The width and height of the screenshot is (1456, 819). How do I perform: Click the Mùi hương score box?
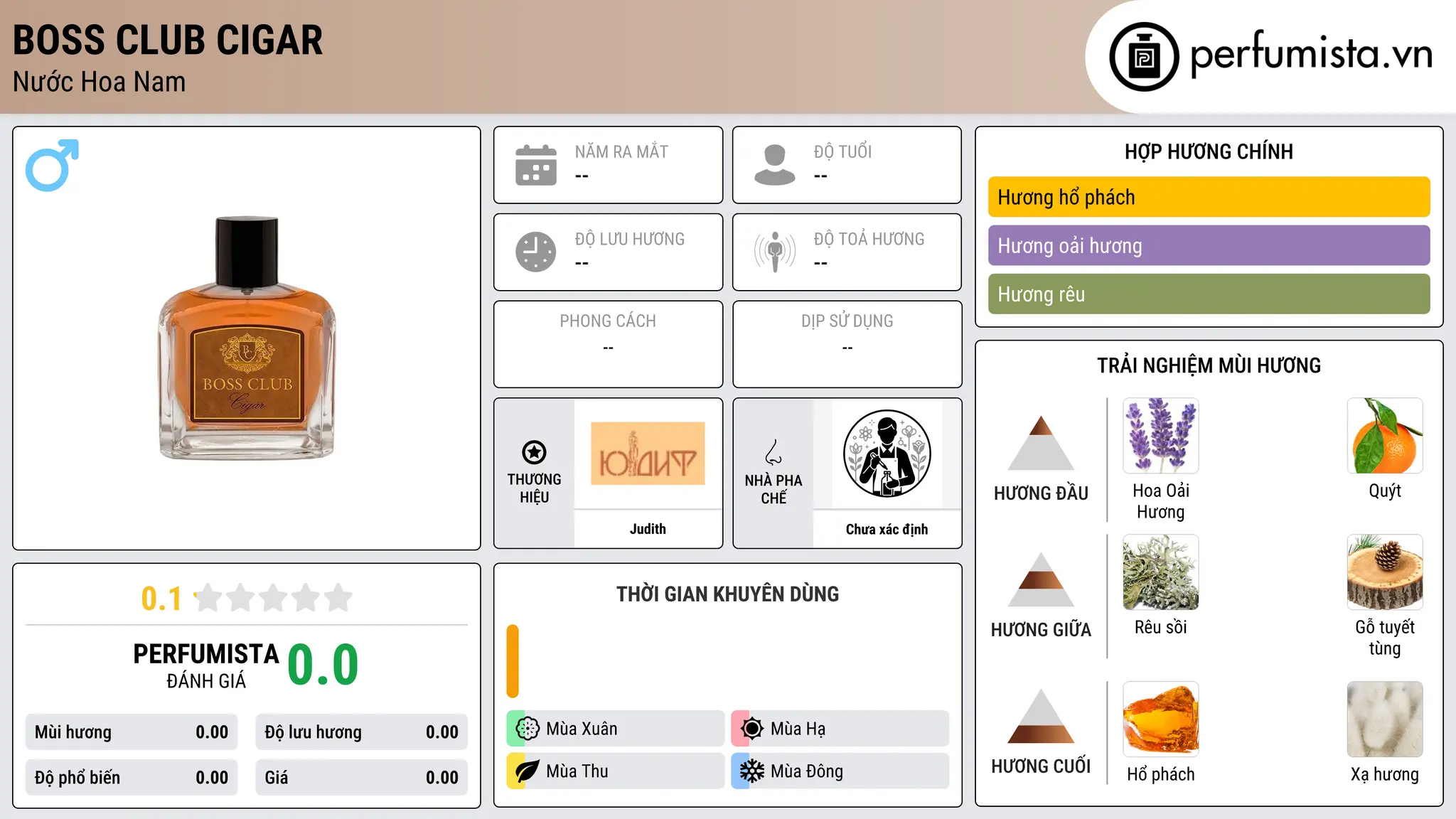[x=132, y=732]
